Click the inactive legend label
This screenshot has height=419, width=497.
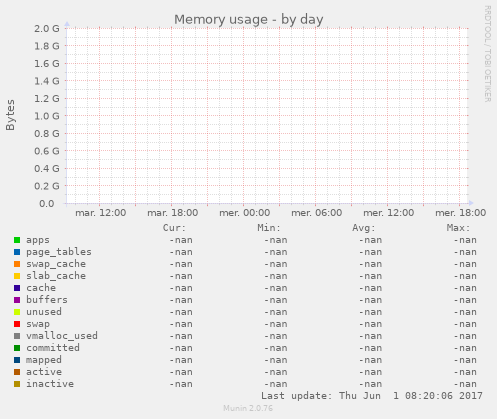tap(50, 384)
